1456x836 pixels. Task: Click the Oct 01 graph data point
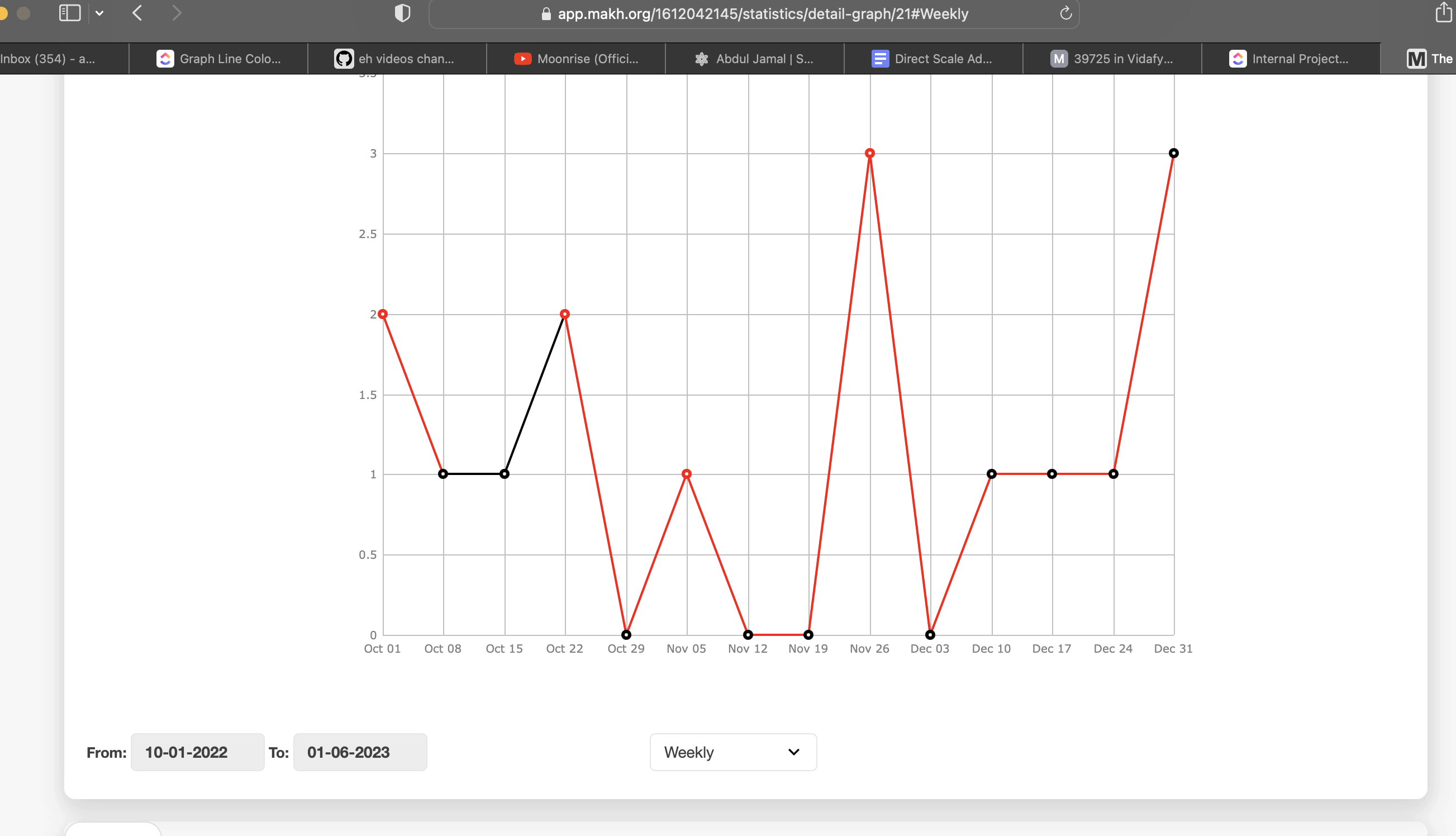click(x=383, y=314)
